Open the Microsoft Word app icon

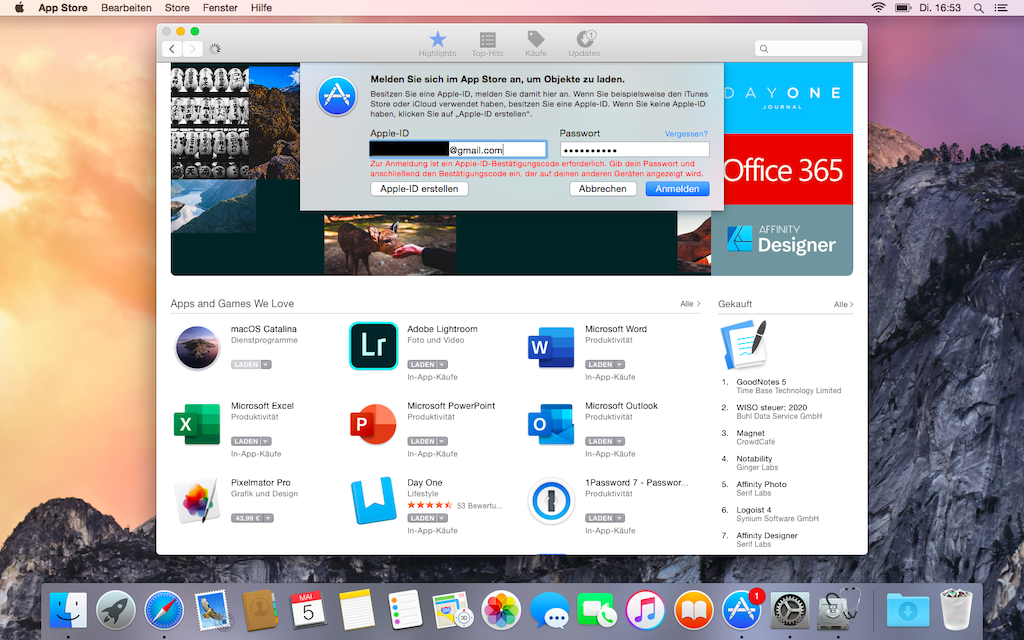(x=551, y=347)
